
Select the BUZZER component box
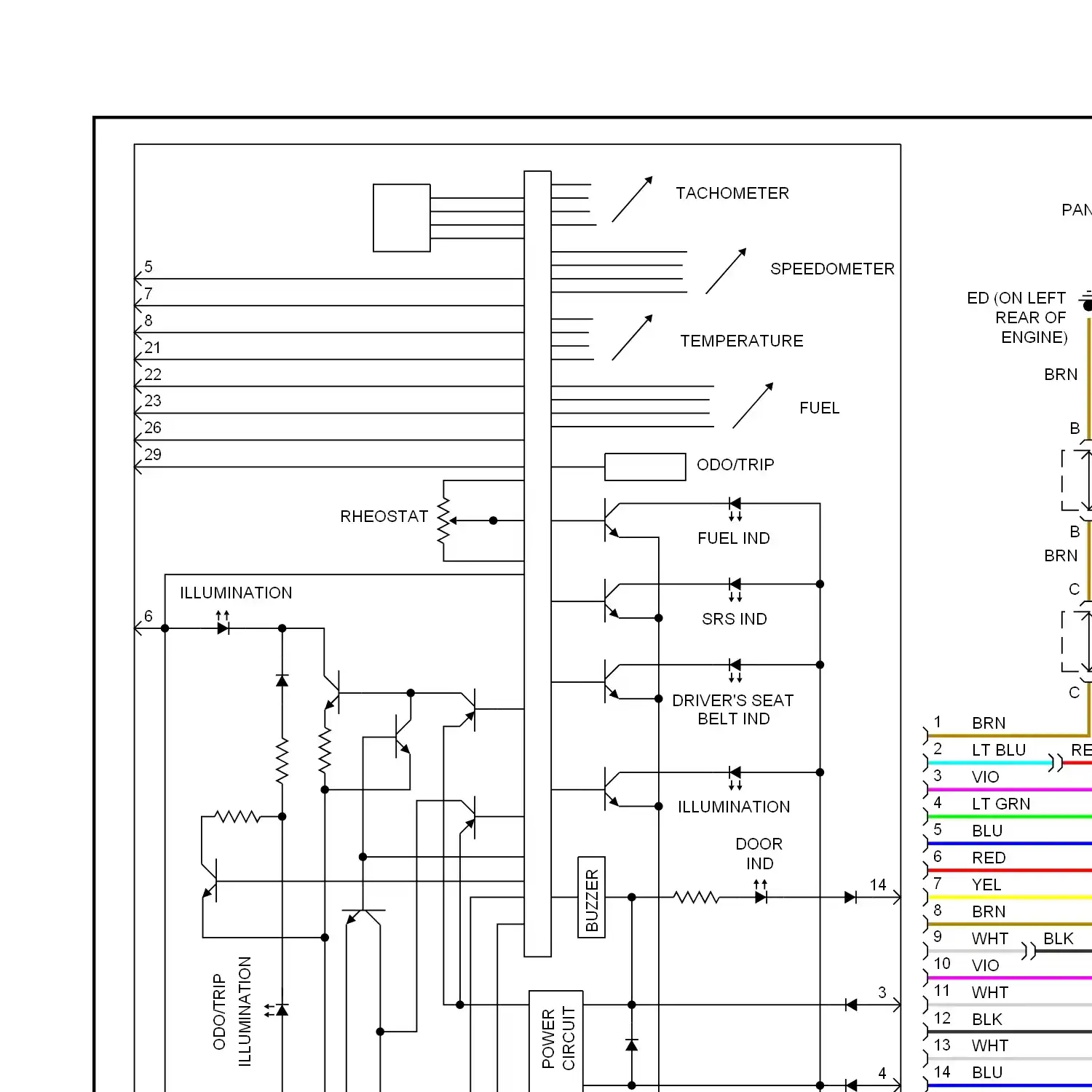pos(591,897)
